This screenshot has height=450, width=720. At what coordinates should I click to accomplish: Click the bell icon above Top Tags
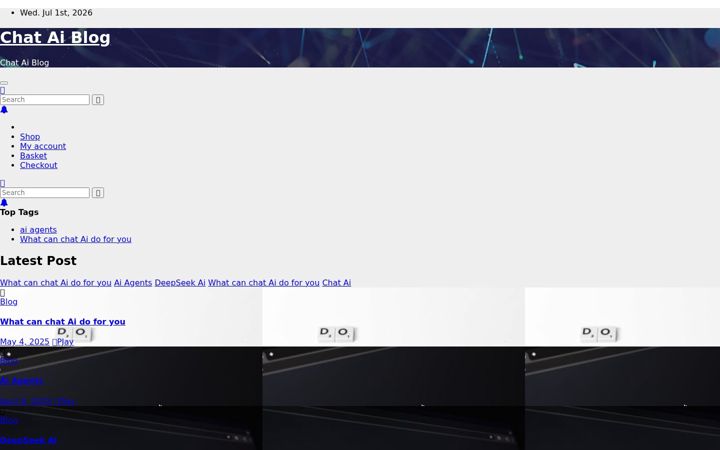4,202
